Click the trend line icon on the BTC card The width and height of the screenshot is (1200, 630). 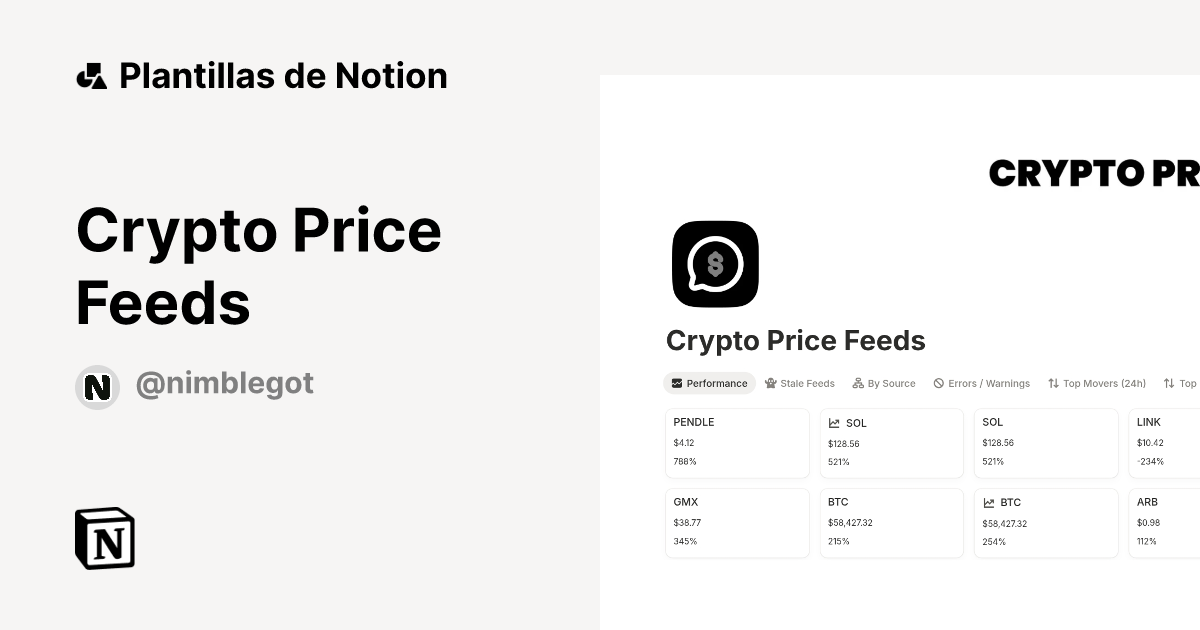(x=988, y=503)
